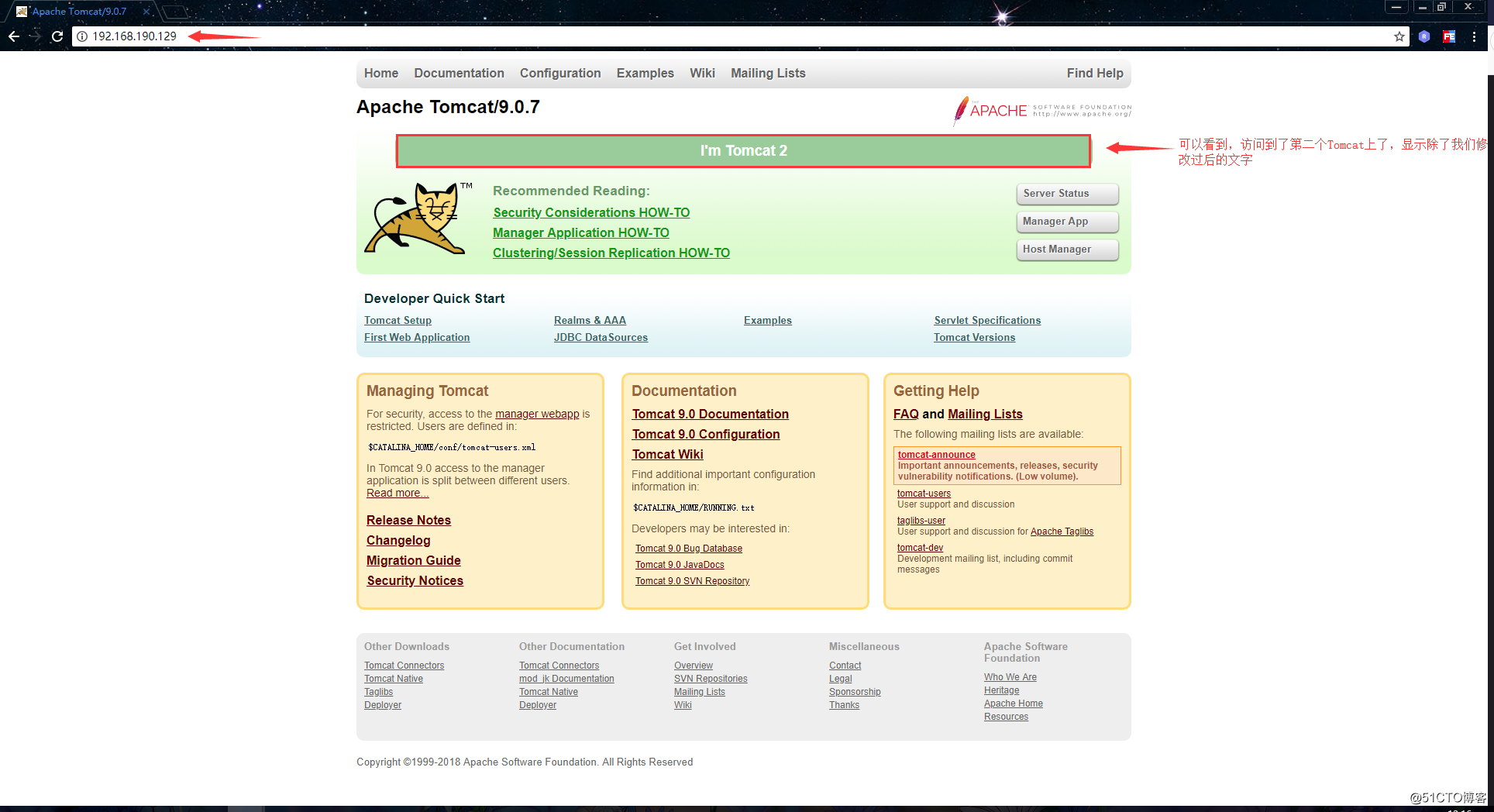Open the red FE extension icon

coord(1449,36)
